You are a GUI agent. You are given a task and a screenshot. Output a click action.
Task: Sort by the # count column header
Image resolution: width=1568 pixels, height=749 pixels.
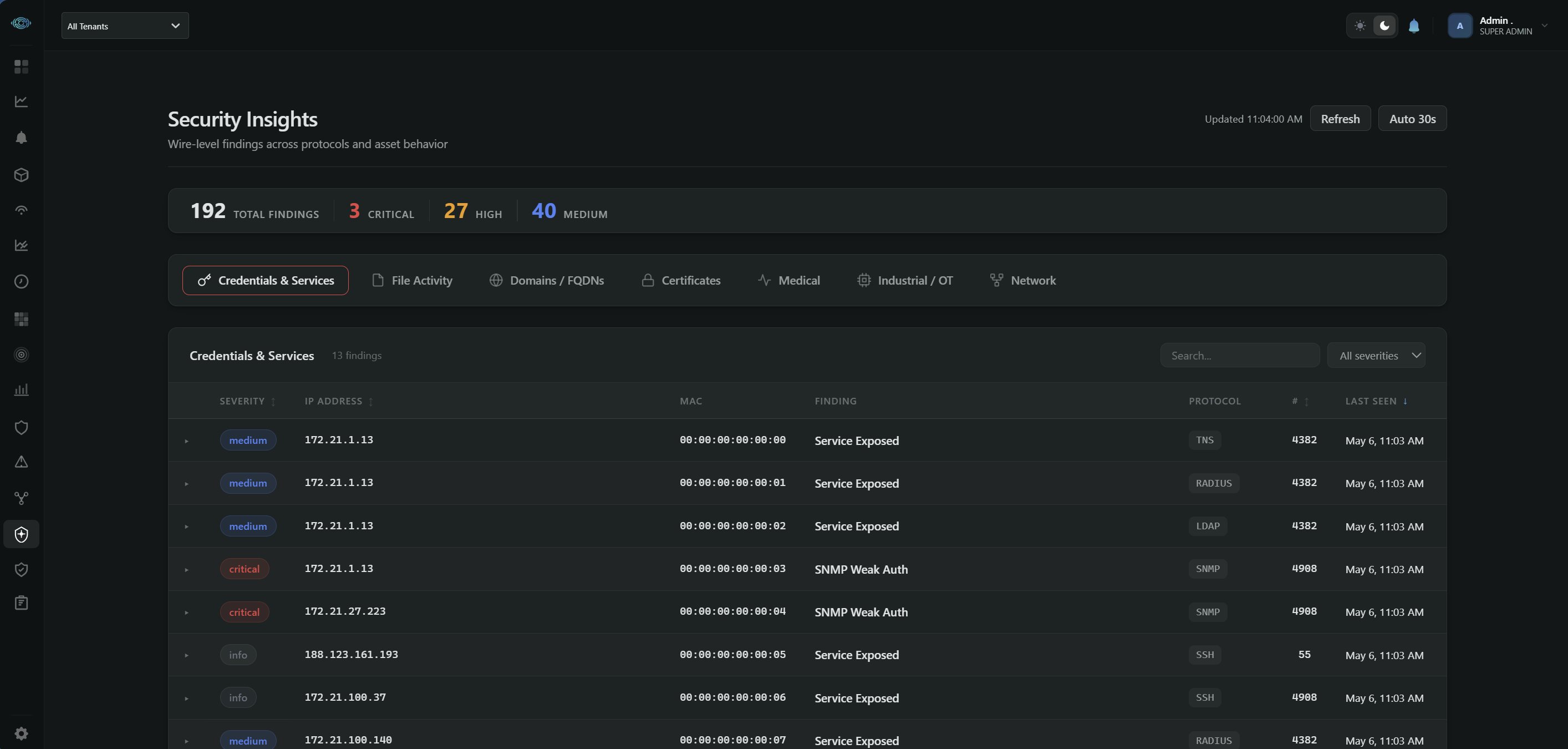coord(1300,401)
